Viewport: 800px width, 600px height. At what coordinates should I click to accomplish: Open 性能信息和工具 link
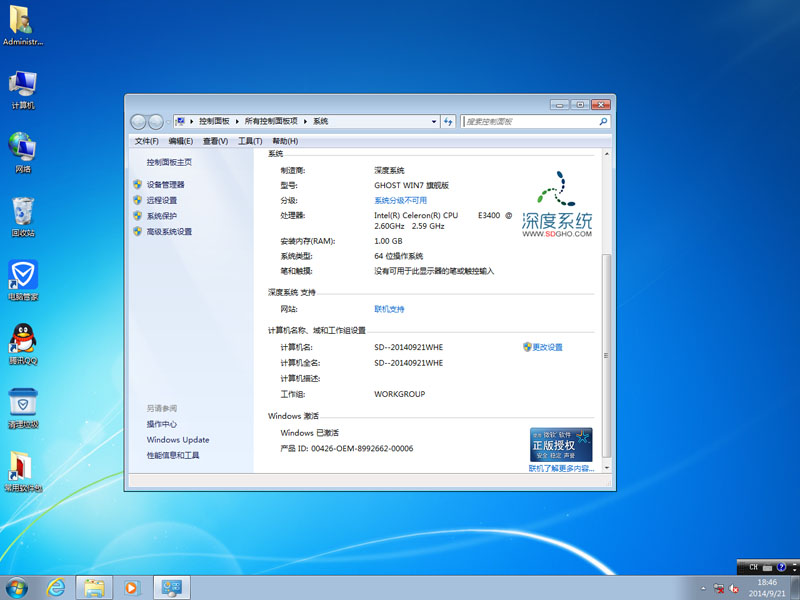pyautogui.click(x=173, y=455)
